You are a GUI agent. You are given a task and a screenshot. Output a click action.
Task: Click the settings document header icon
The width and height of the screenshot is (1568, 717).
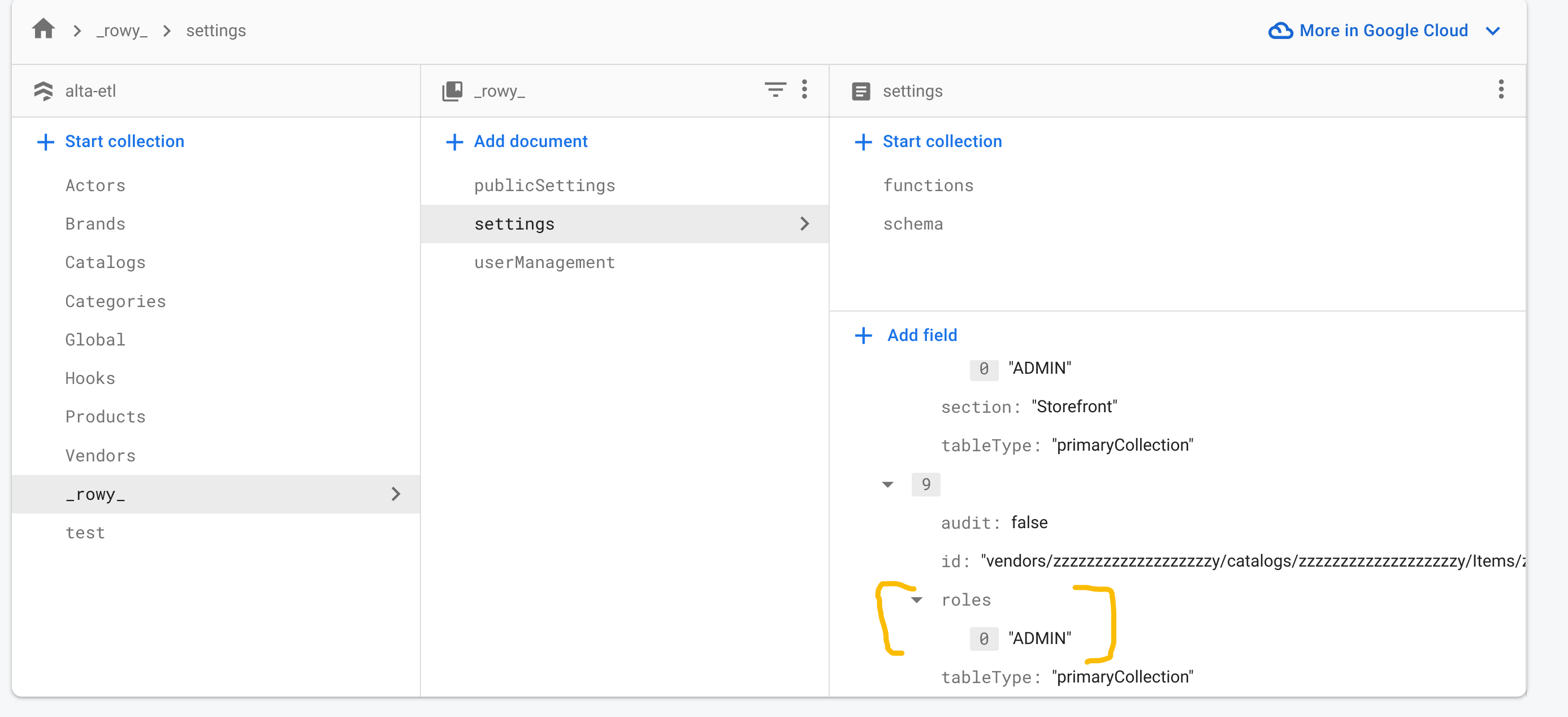tap(861, 92)
